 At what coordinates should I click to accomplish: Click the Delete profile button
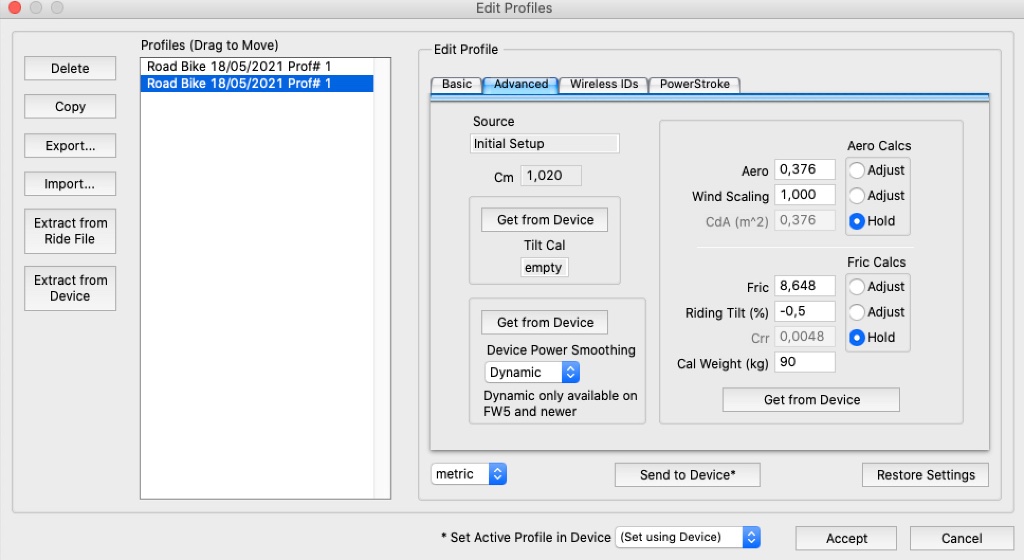coord(70,69)
